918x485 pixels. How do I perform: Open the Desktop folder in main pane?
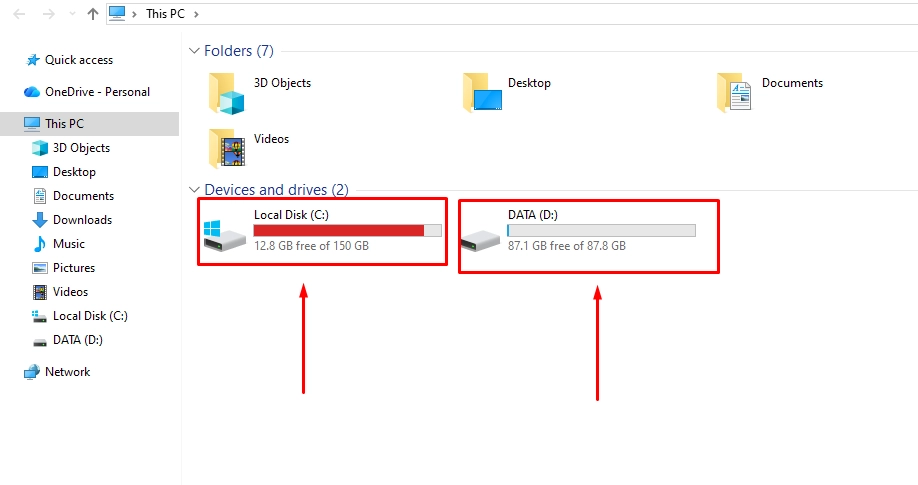coord(482,95)
